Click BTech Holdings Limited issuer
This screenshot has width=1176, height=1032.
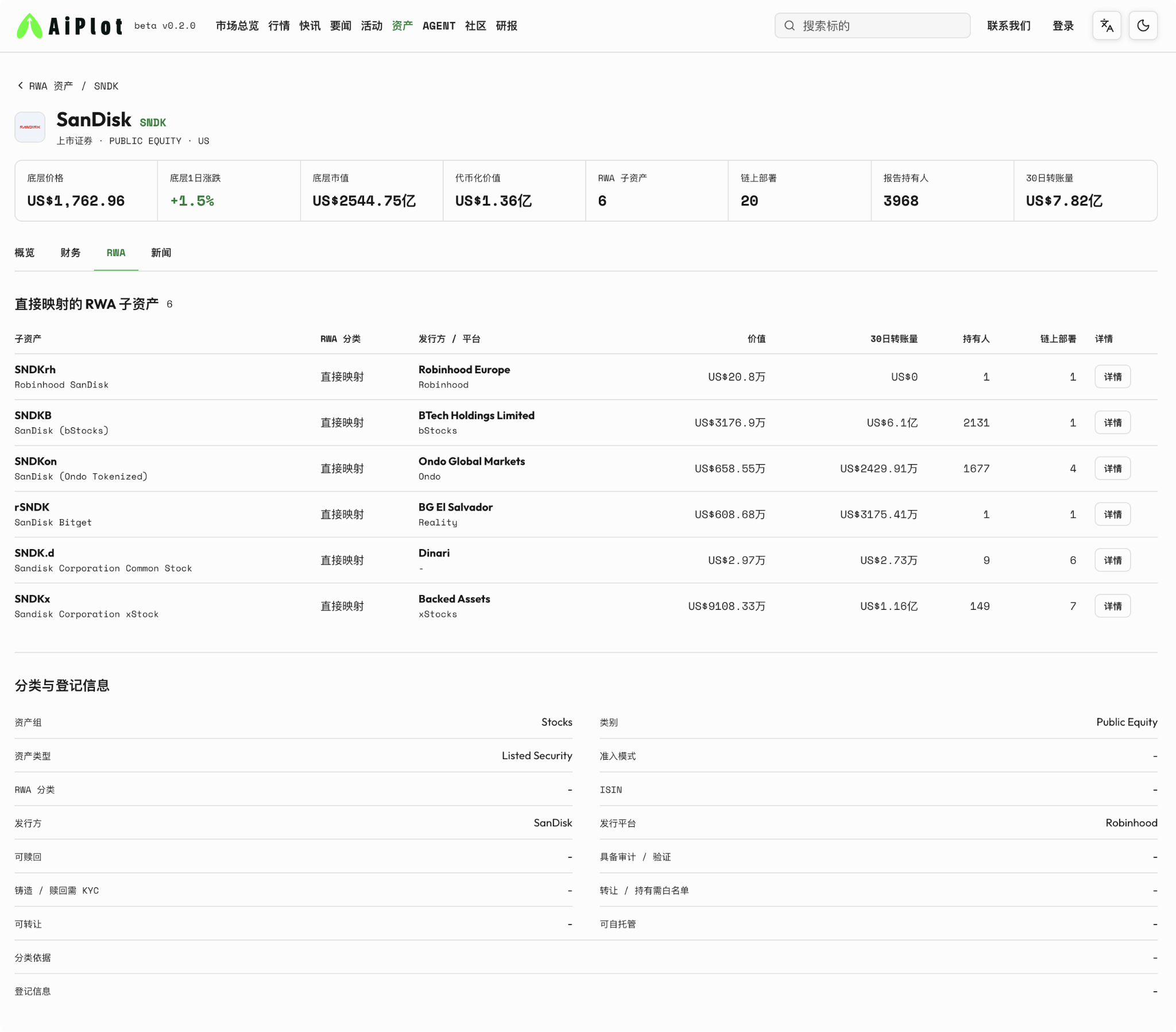[x=477, y=416]
